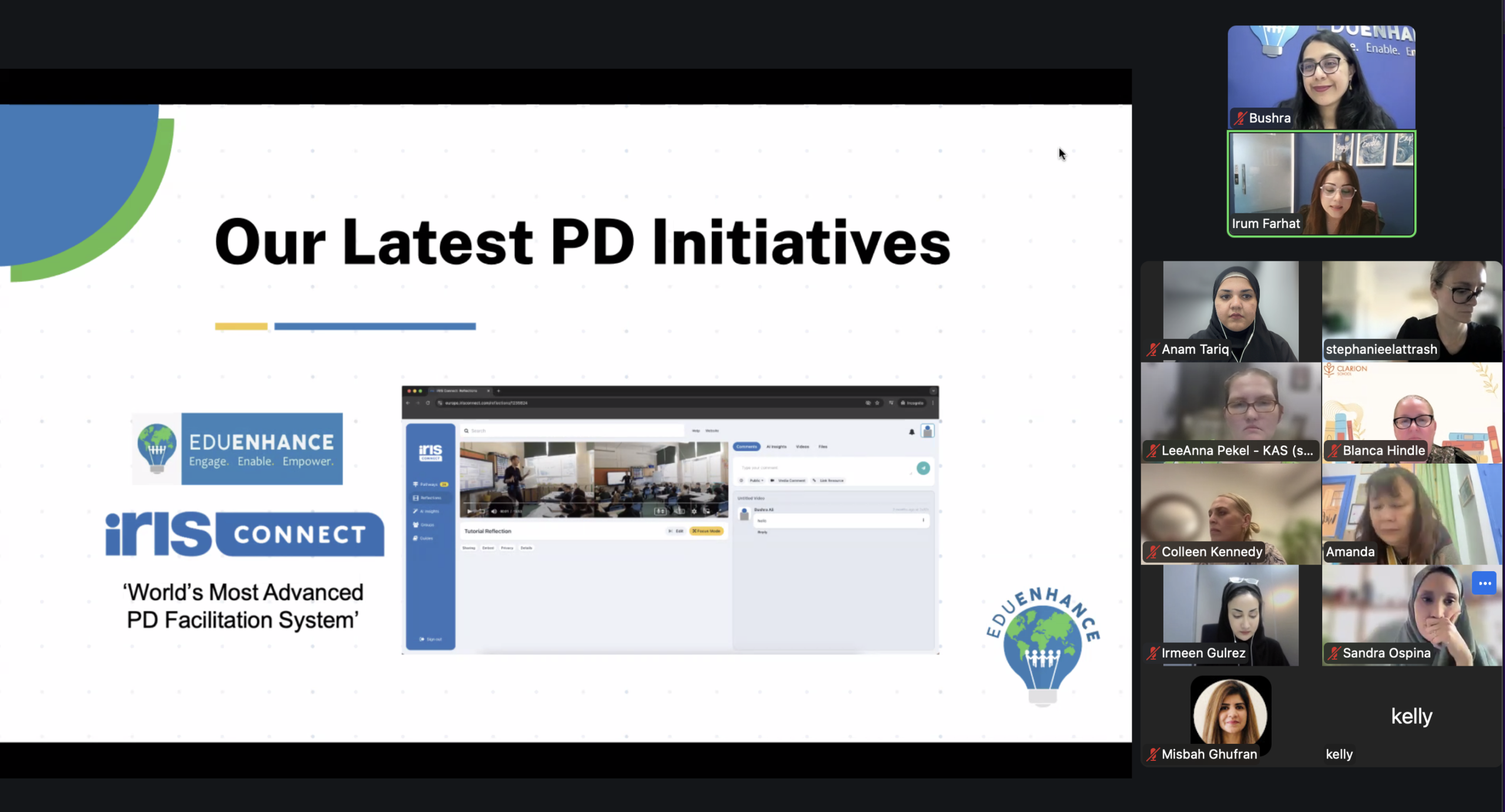Open the three-dots menu on Sandra Ospina's tile
This screenshot has height=812, width=1505.
(x=1484, y=583)
